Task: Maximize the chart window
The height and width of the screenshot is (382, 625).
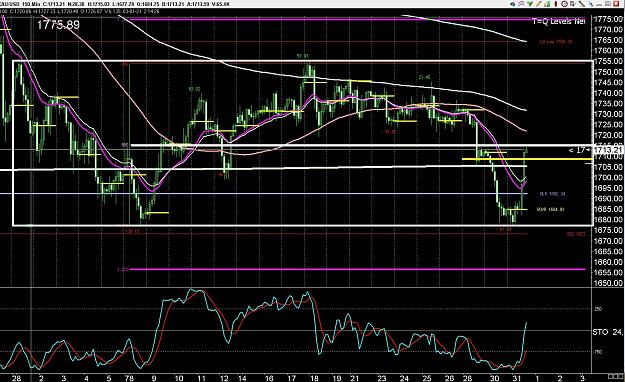Action: point(608,4)
